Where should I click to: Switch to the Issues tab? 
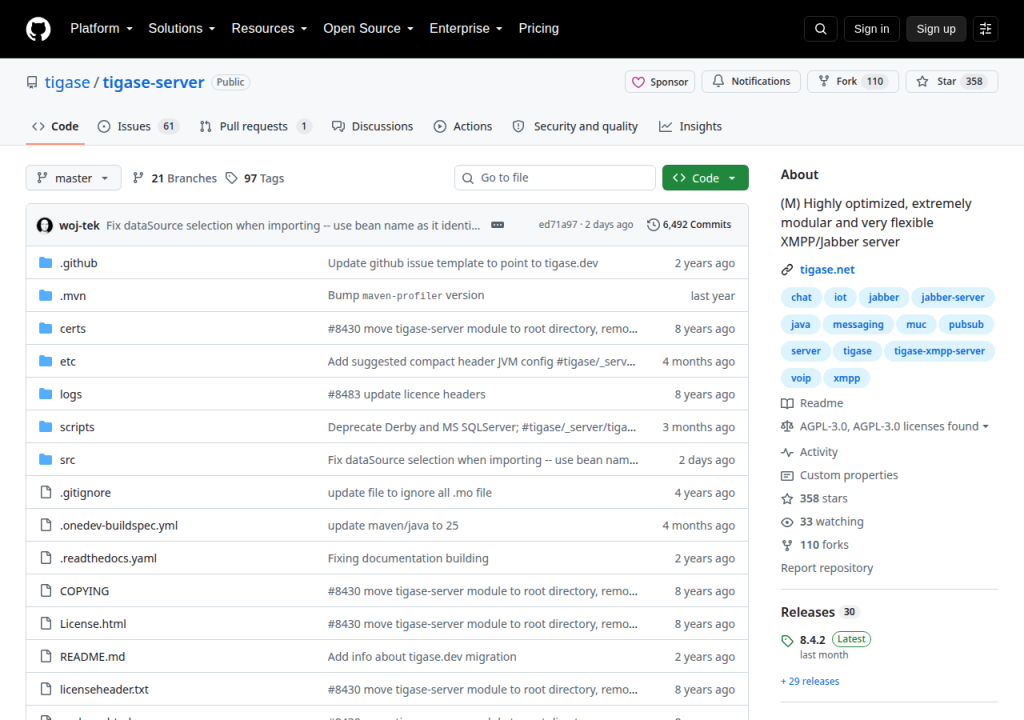click(x=136, y=127)
